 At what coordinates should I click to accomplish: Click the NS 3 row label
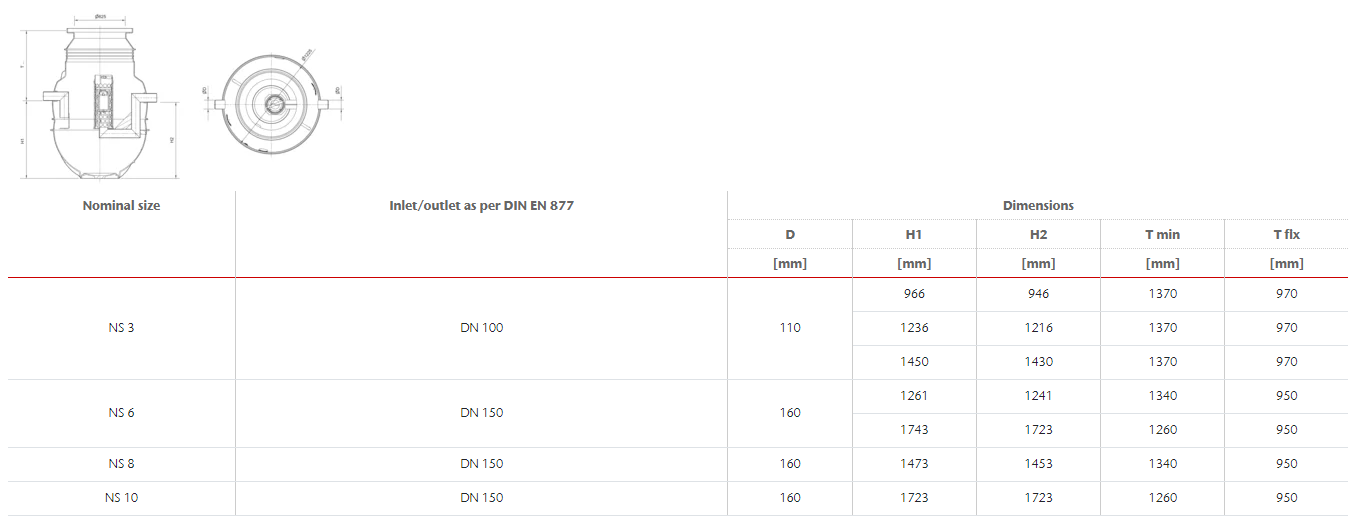[121, 328]
